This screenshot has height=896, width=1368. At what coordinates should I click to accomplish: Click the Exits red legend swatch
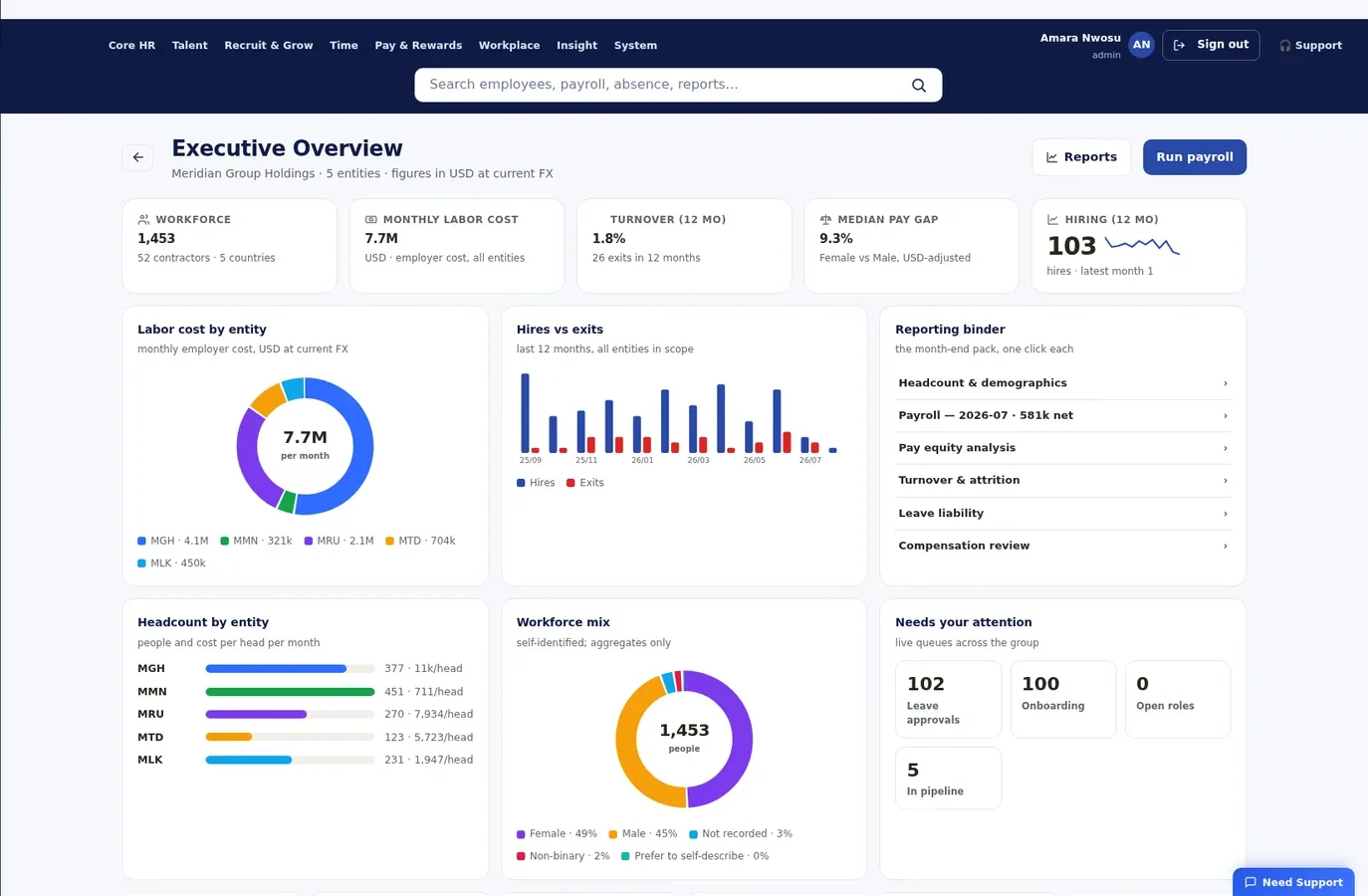[x=570, y=483]
